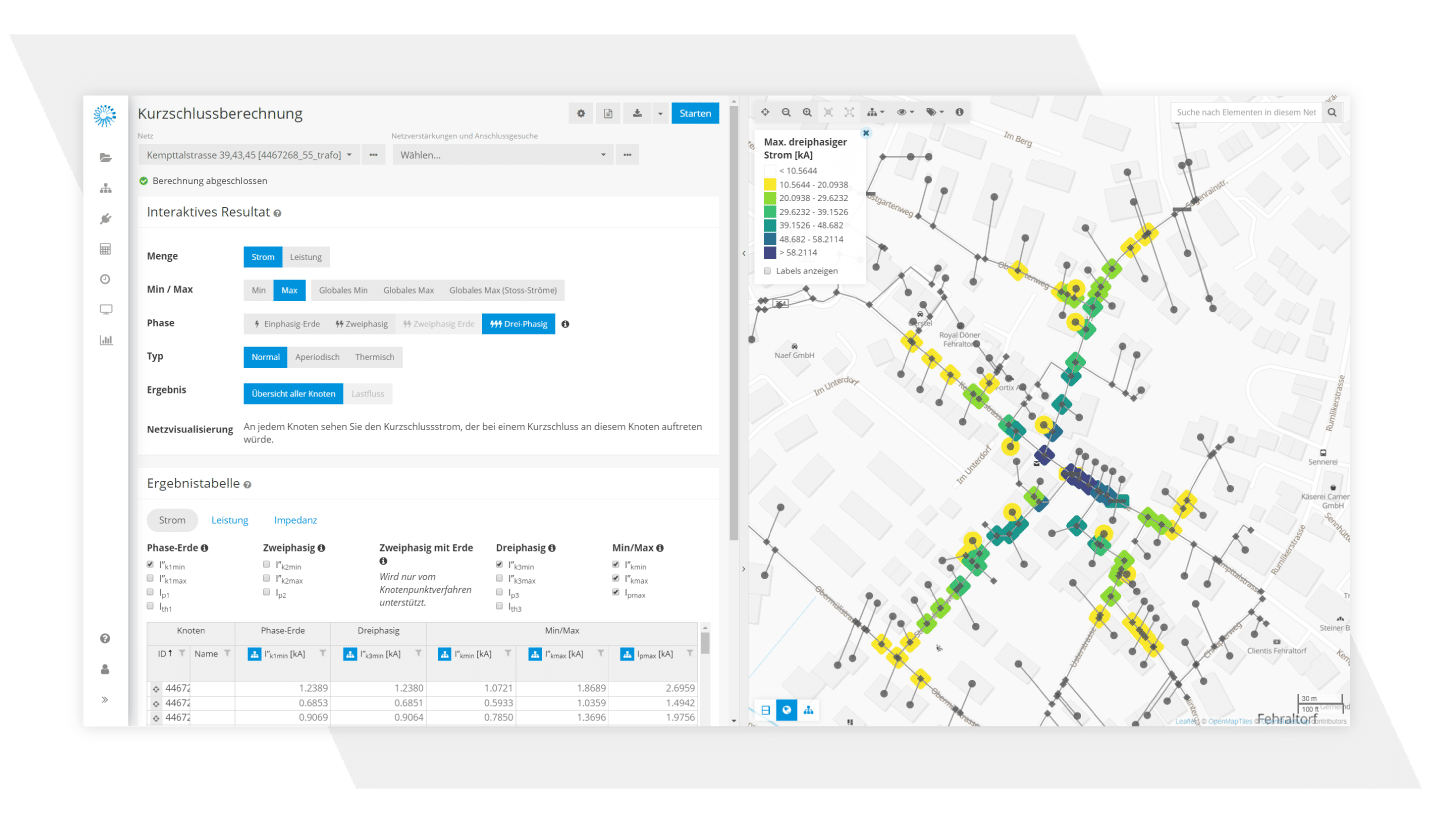Check I"k3max under Dreiphasig

click(x=500, y=578)
